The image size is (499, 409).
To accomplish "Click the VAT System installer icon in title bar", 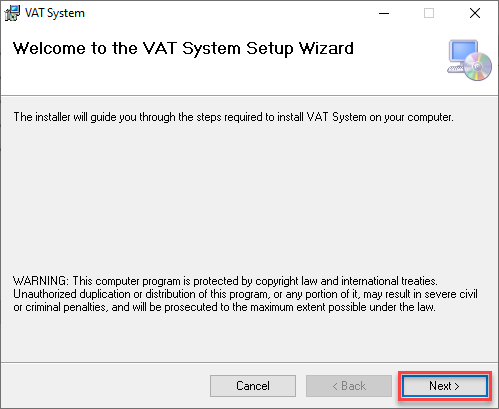I will coord(12,13).
